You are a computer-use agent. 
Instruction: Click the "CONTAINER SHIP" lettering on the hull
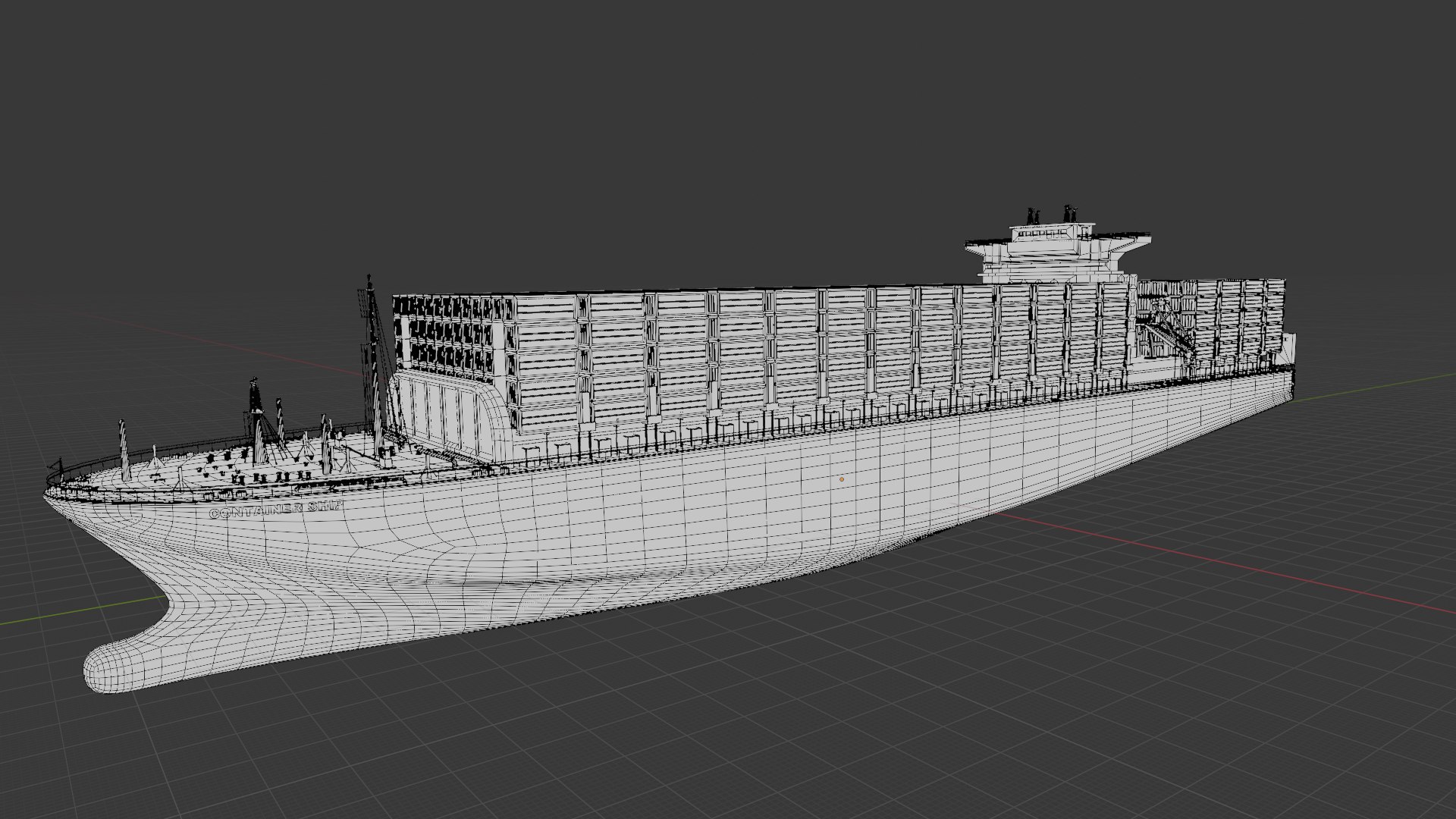(276, 510)
